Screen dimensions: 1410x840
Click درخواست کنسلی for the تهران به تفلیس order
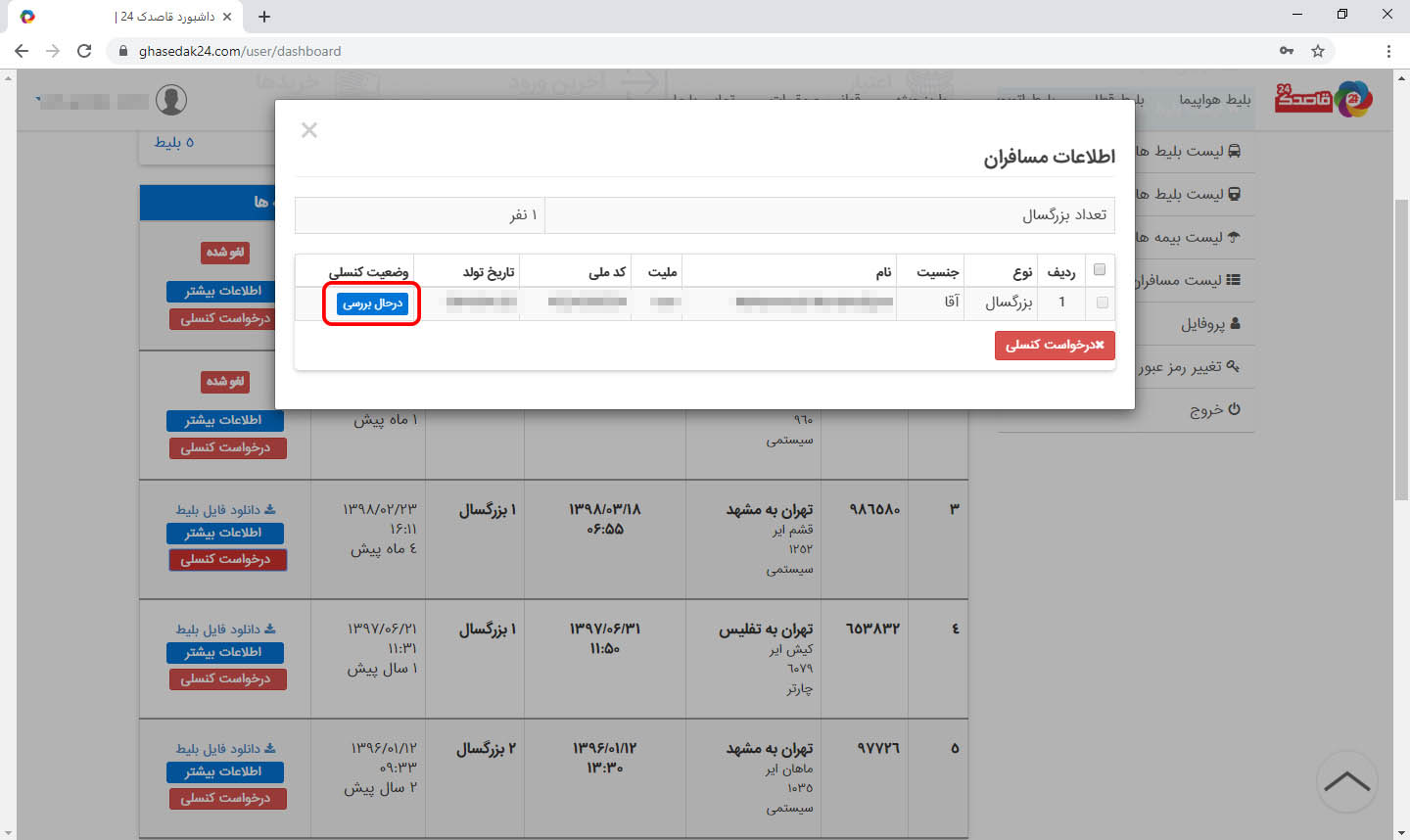(227, 678)
